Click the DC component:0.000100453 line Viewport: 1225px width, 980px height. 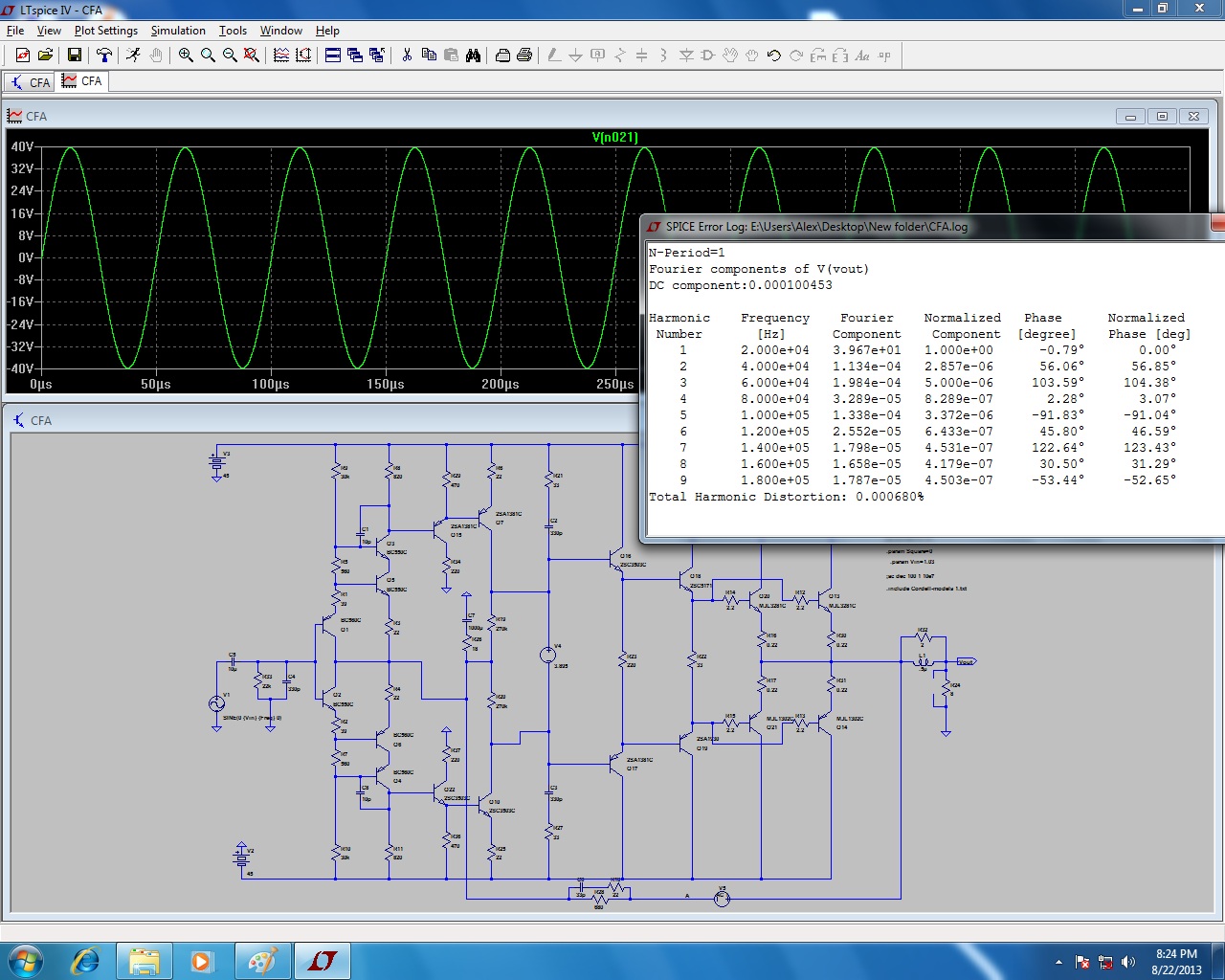[741, 285]
